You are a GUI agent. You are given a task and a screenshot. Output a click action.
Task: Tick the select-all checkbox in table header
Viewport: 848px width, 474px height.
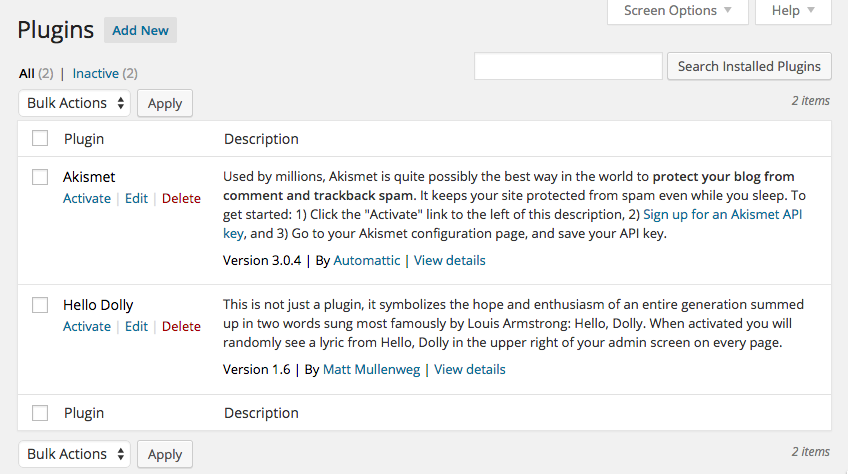(x=40, y=139)
